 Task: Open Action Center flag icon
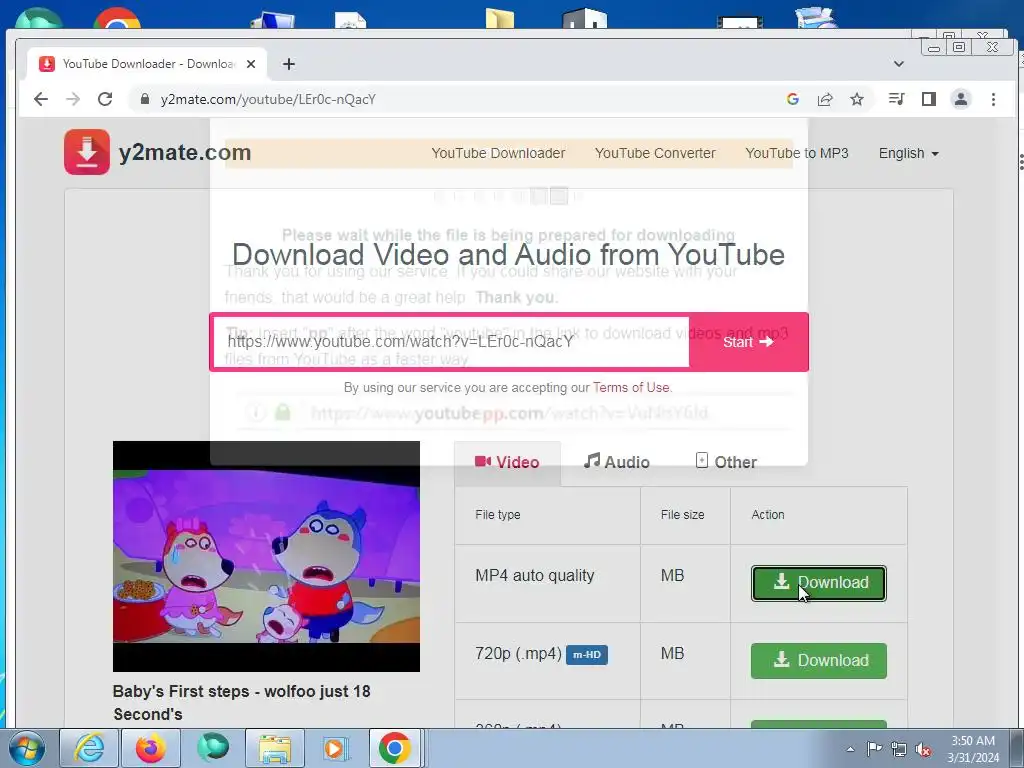tap(874, 749)
